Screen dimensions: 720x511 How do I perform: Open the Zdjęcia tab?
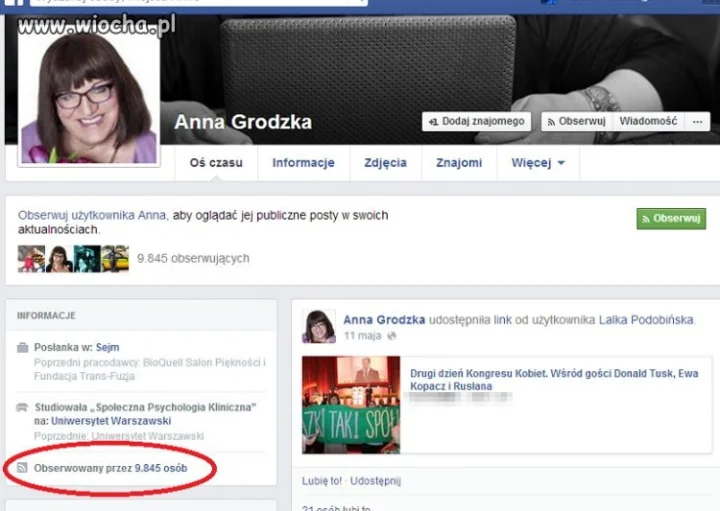[x=385, y=163]
